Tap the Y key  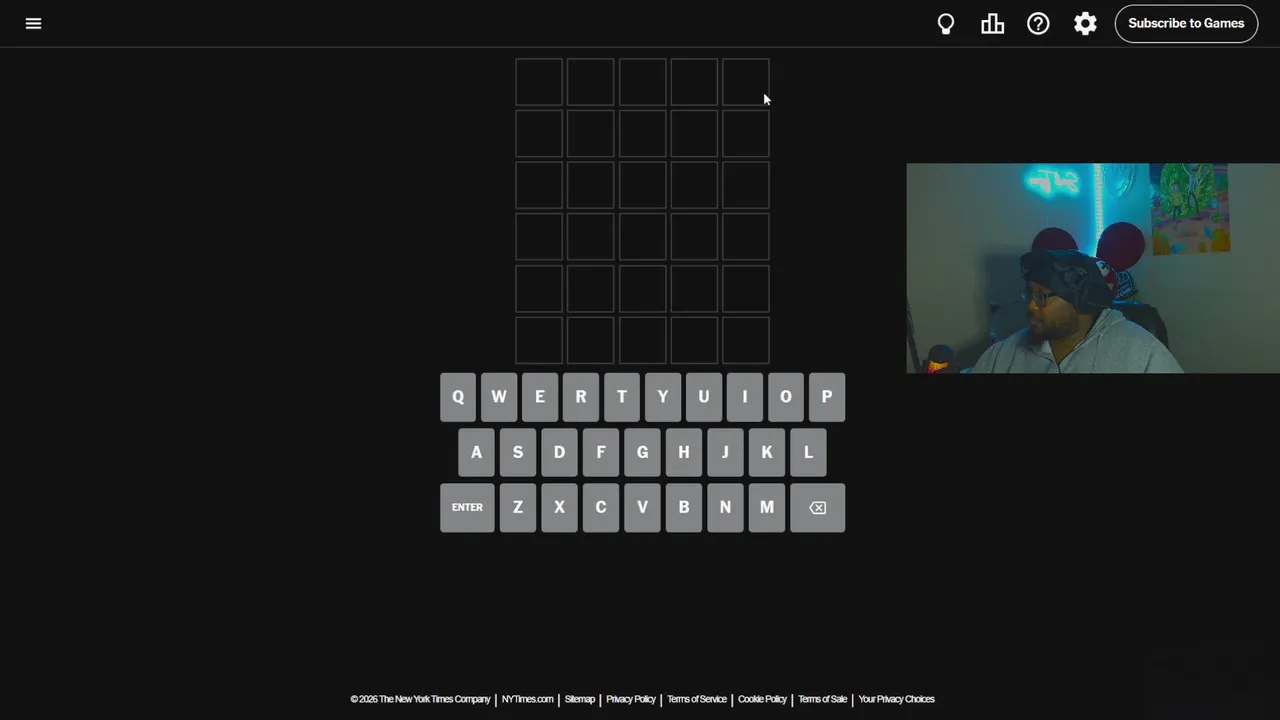pyautogui.click(x=663, y=397)
